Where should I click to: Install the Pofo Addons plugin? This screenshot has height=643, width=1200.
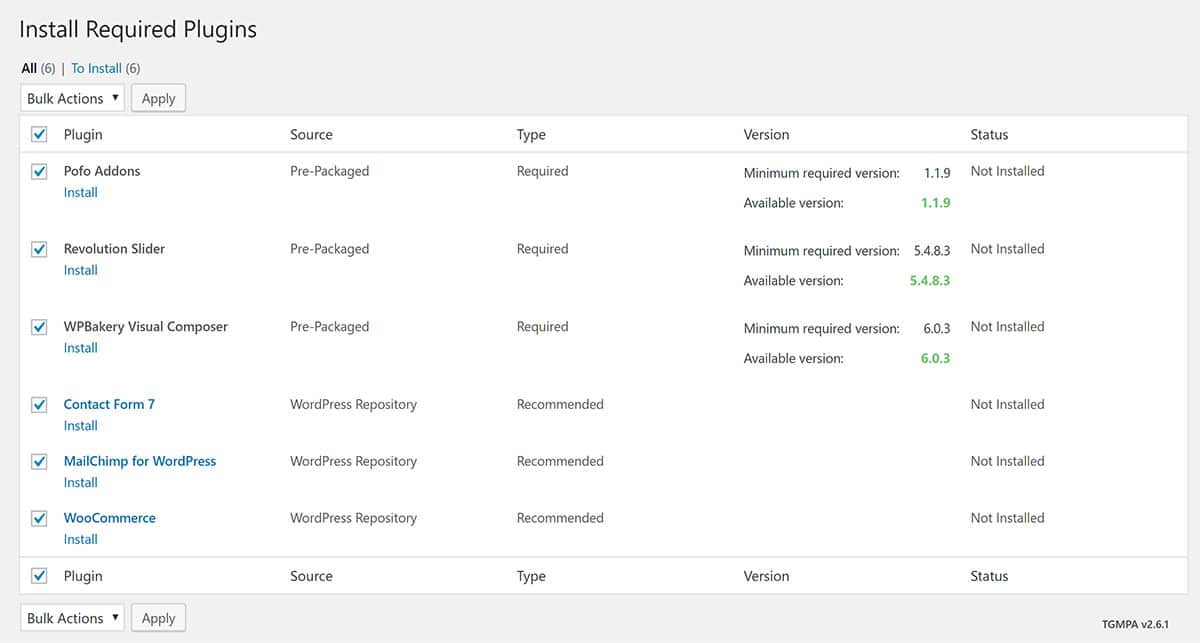pyautogui.click(x=80, y=192)
